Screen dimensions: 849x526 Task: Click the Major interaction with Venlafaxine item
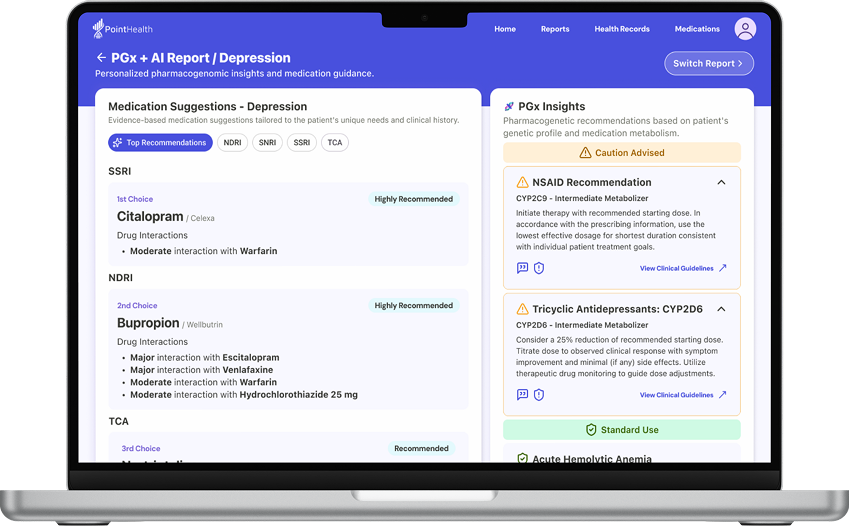[x=201, y=370]
